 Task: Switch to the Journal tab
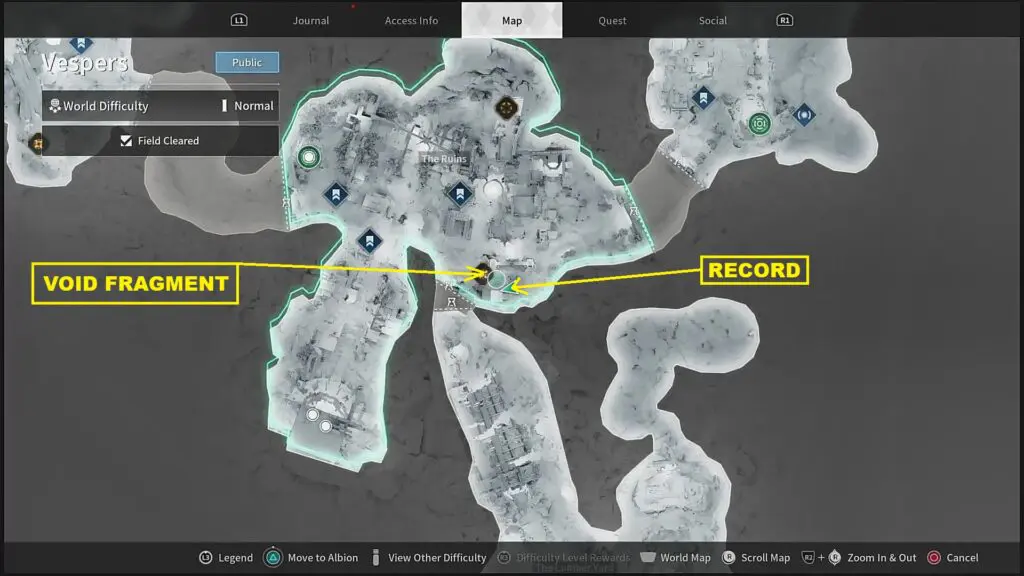click(310, 20)
